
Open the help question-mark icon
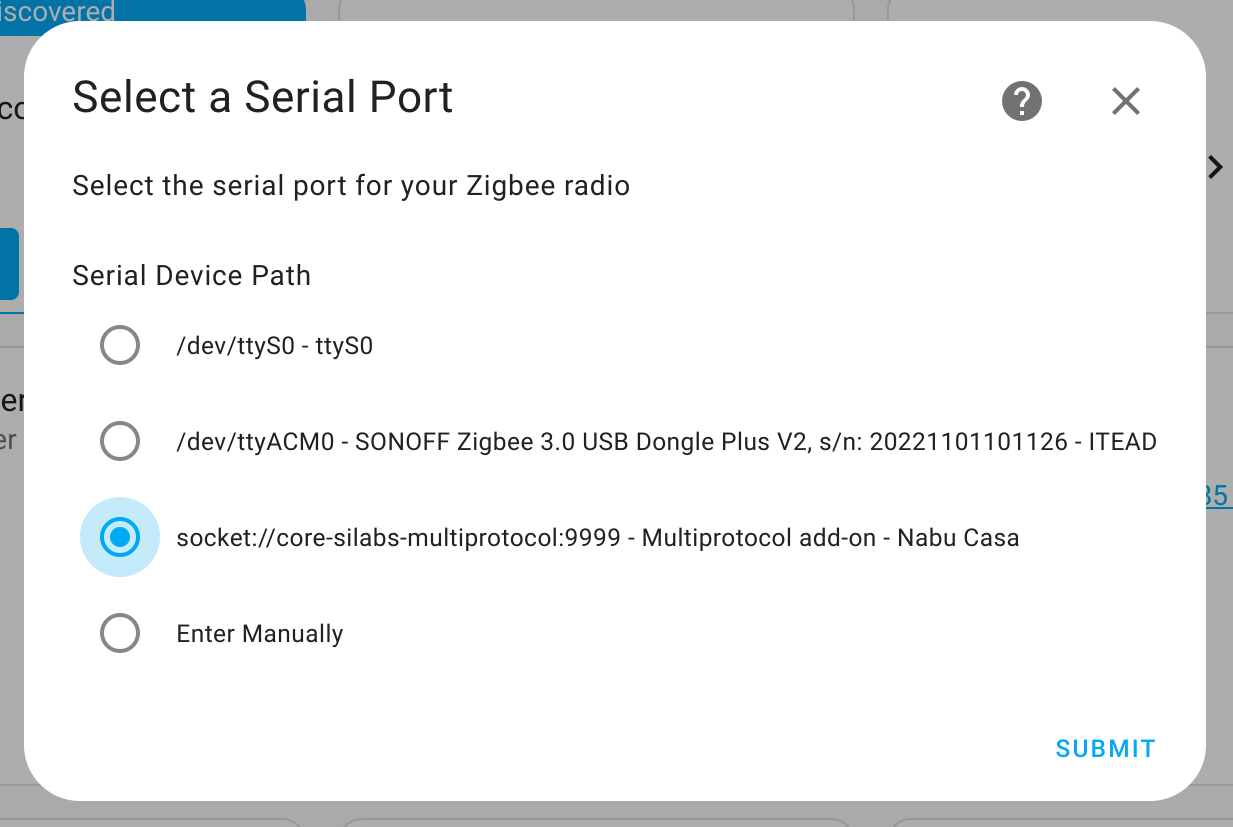1022,101
